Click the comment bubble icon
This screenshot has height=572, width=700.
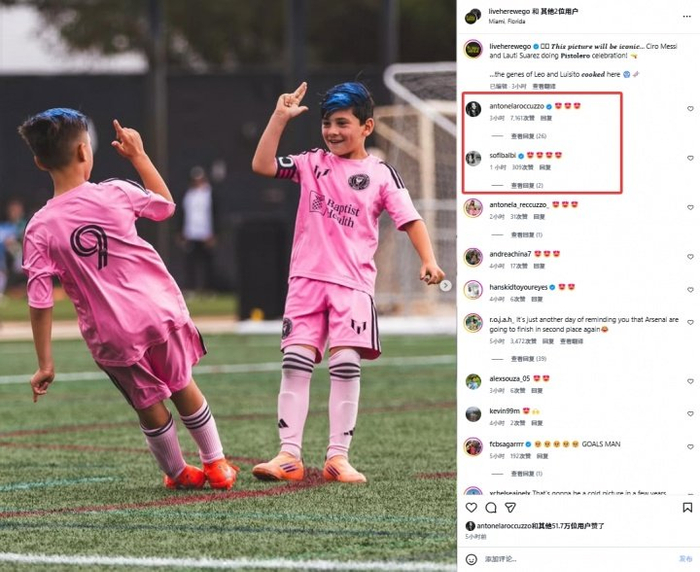491,507
